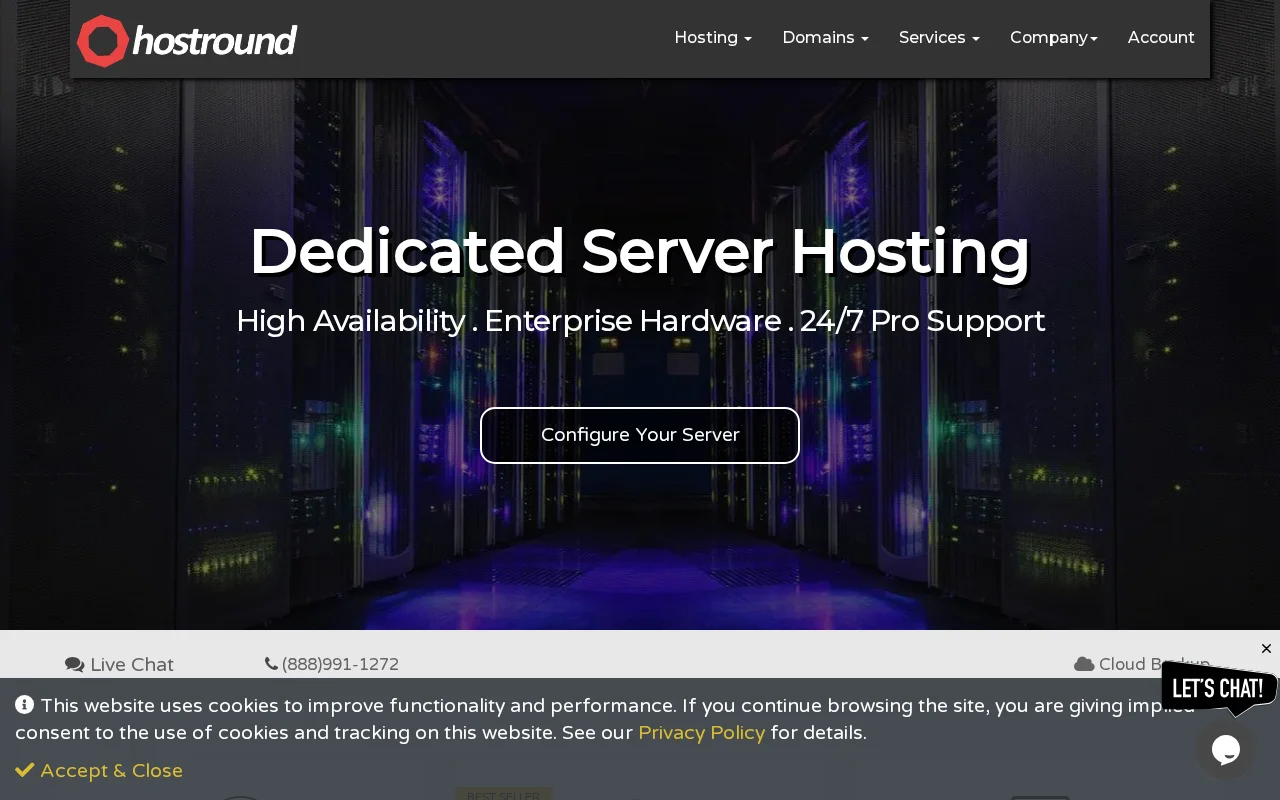This screenshot has height=800, width=1280.
Task: Click the hostround logo
Action: coord(187,41)
